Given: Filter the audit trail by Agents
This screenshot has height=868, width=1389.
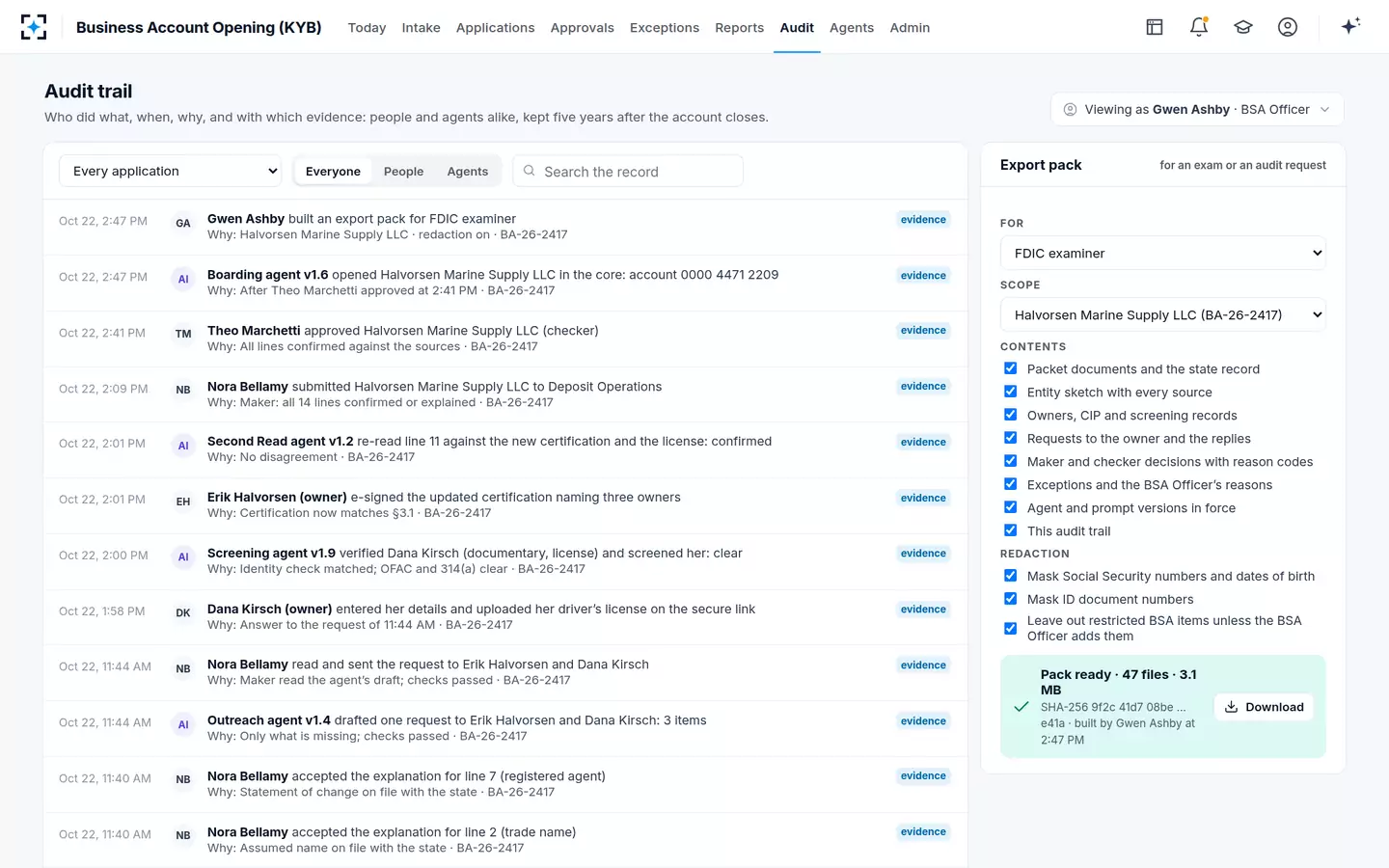Looking at the screenshot, I should (468, 171).
